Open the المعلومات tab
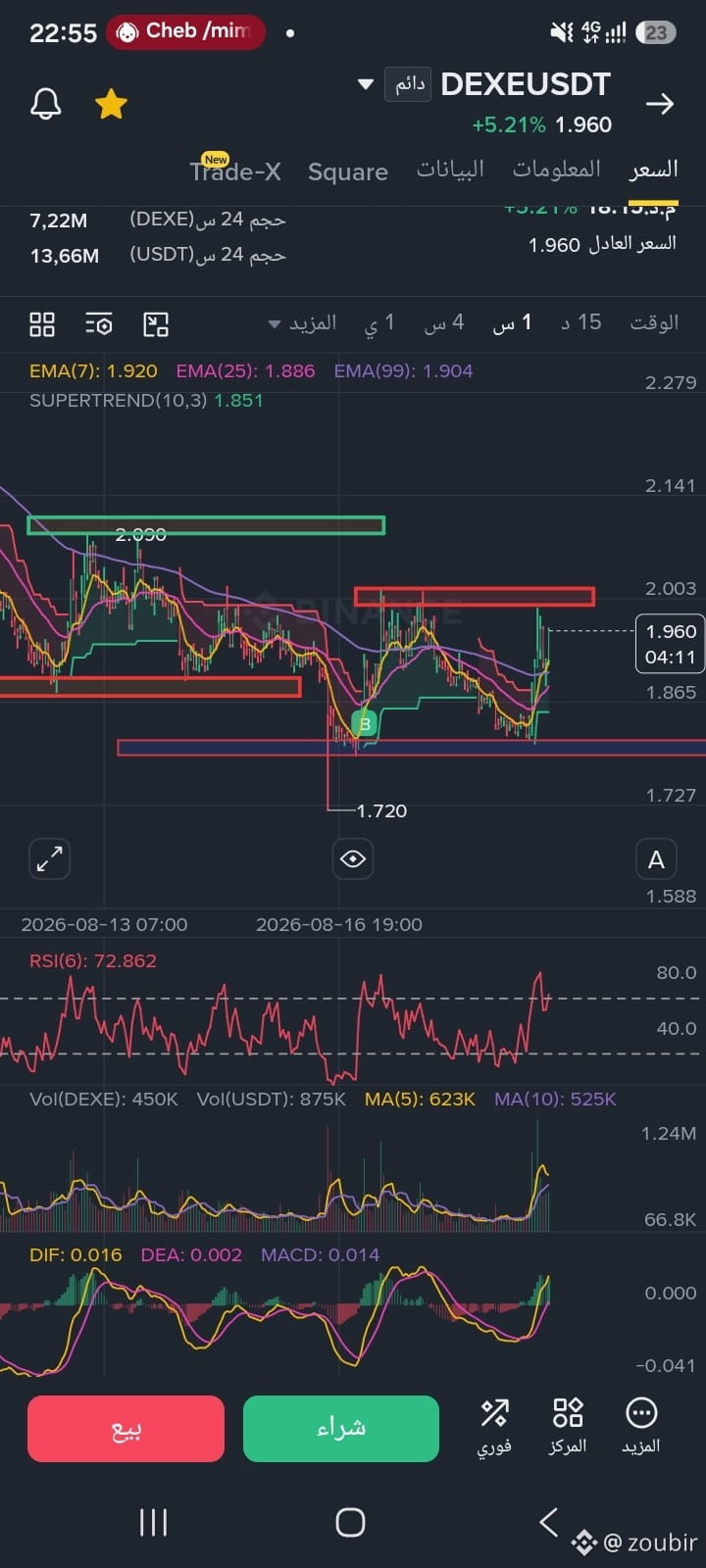 pos(556,170)
